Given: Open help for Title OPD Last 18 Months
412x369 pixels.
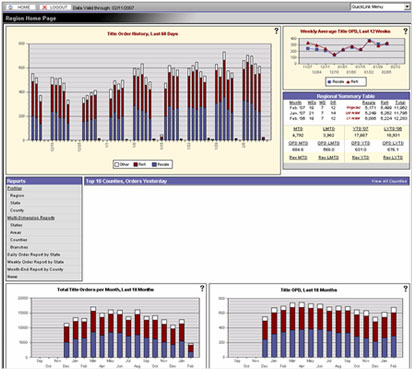Looking at the screenshot, I should pos(405,289).
